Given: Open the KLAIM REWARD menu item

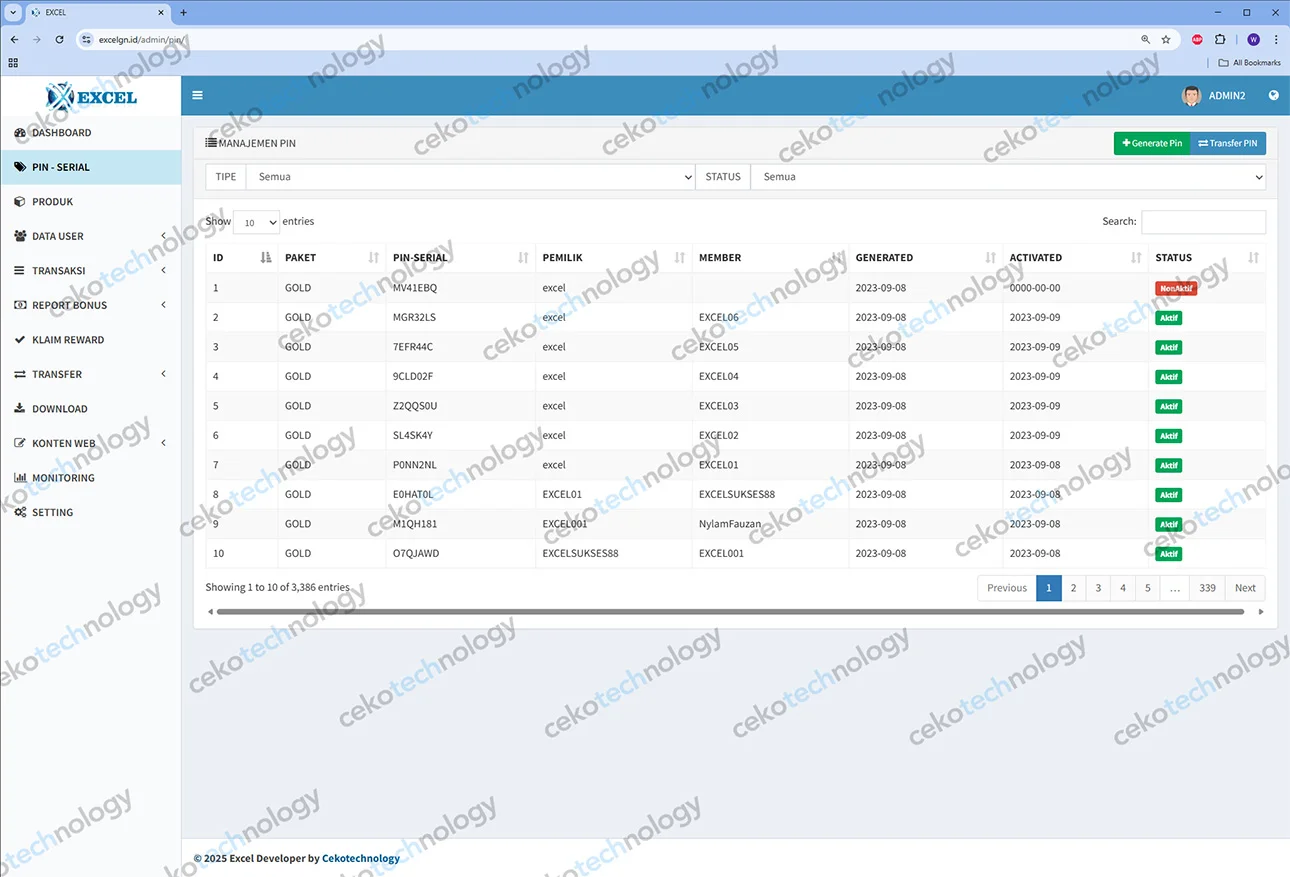Looking at the screenshot, I should 67,340.
